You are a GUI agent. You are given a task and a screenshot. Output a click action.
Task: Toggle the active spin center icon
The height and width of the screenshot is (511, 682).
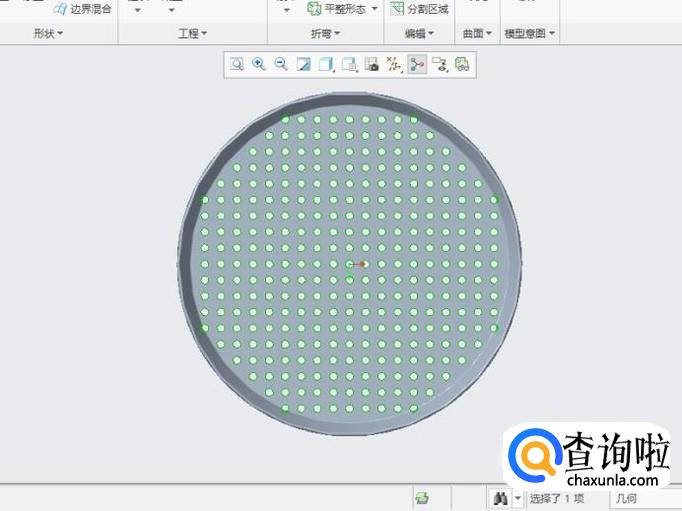417,64
